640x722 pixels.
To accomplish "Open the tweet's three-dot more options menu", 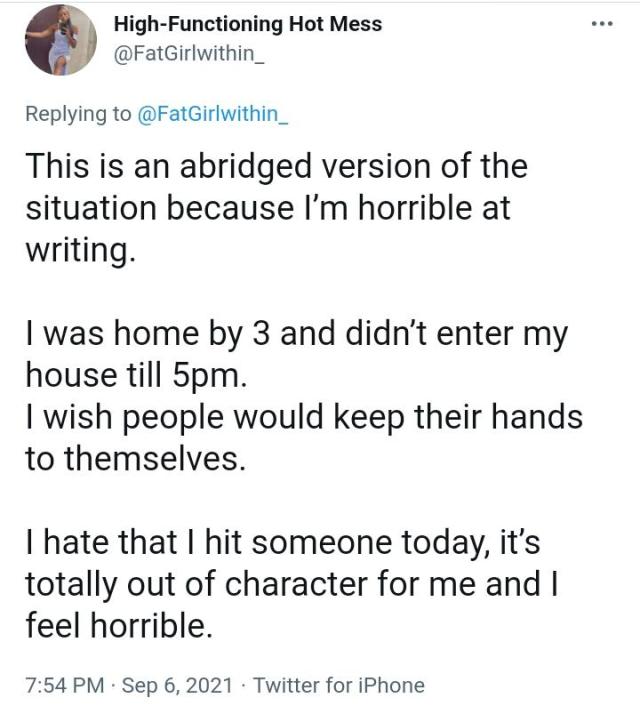I will point(601,25).
